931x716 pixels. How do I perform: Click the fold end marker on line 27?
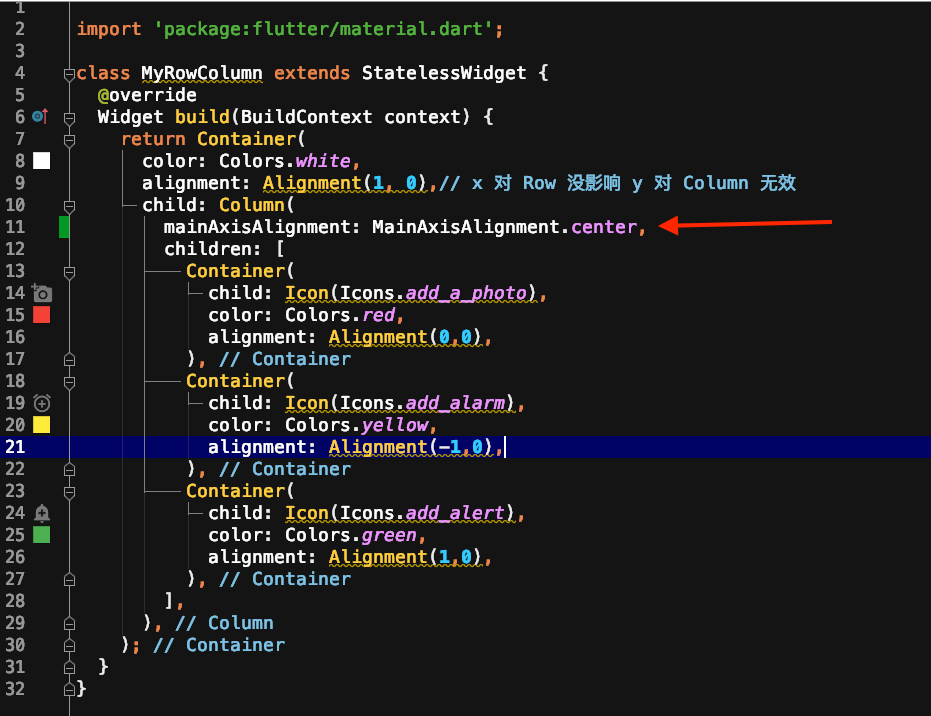(x=69, y=579)
